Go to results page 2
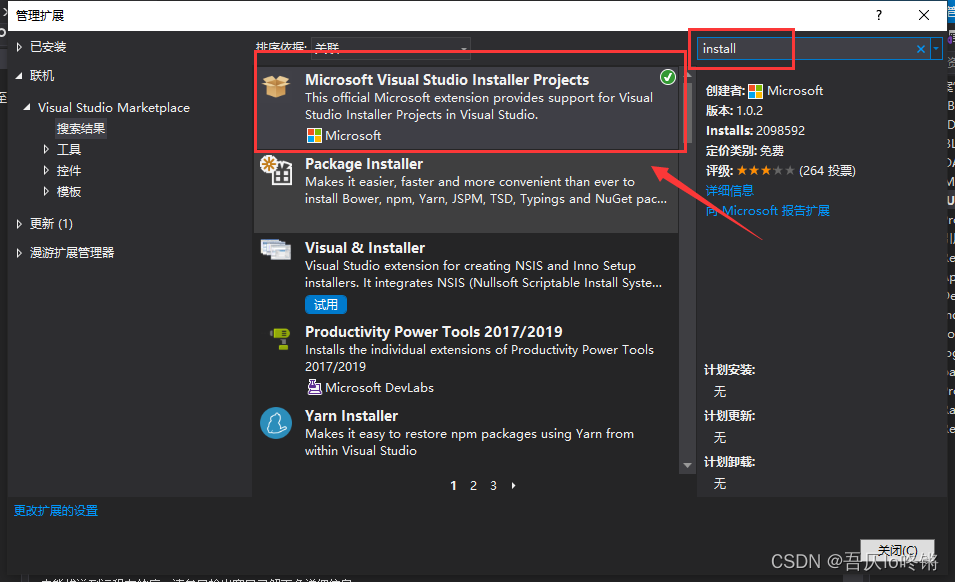 point(473,486)
